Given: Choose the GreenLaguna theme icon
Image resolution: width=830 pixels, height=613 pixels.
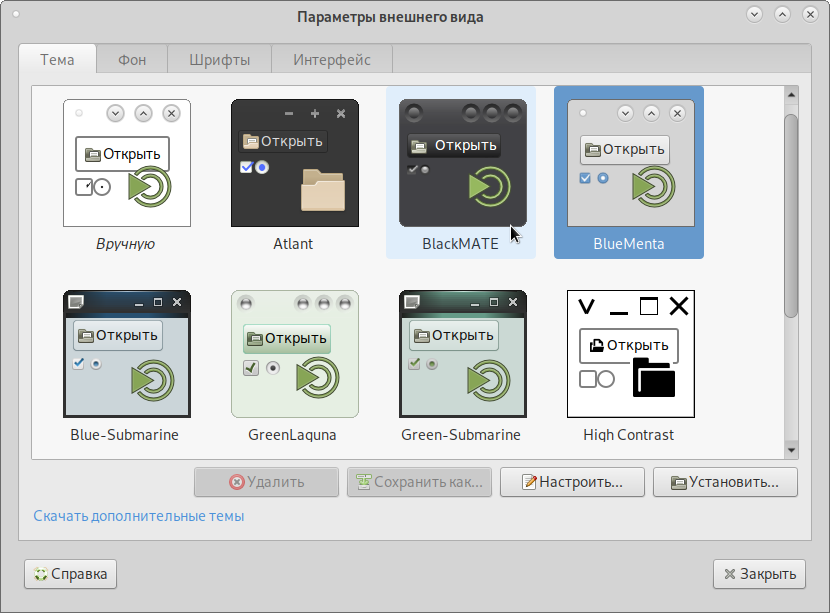Looking at the screenshot, I should [x=294, y=354].
